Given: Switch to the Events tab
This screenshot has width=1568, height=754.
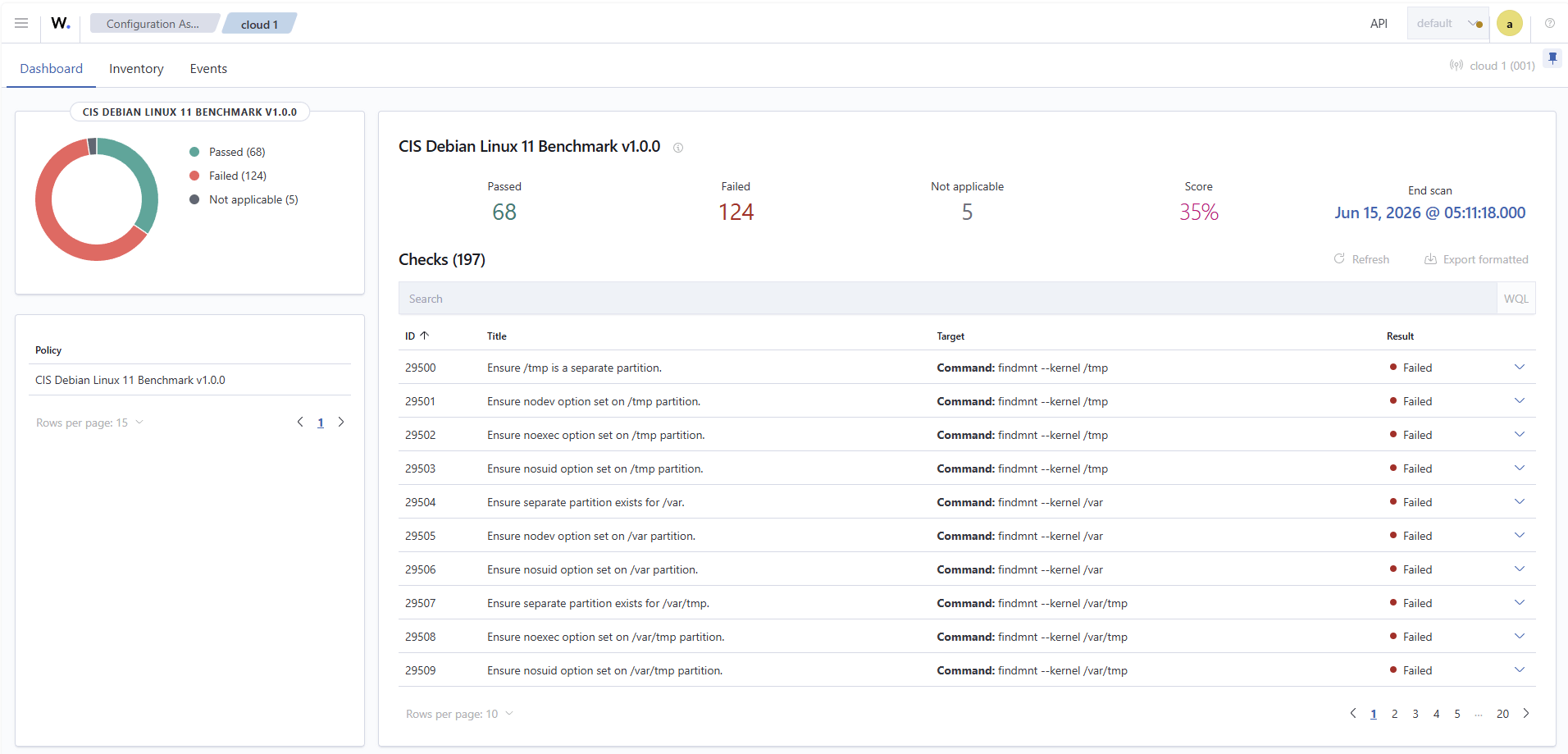Looking at the screenshot, I should click(x=208, y=69).
